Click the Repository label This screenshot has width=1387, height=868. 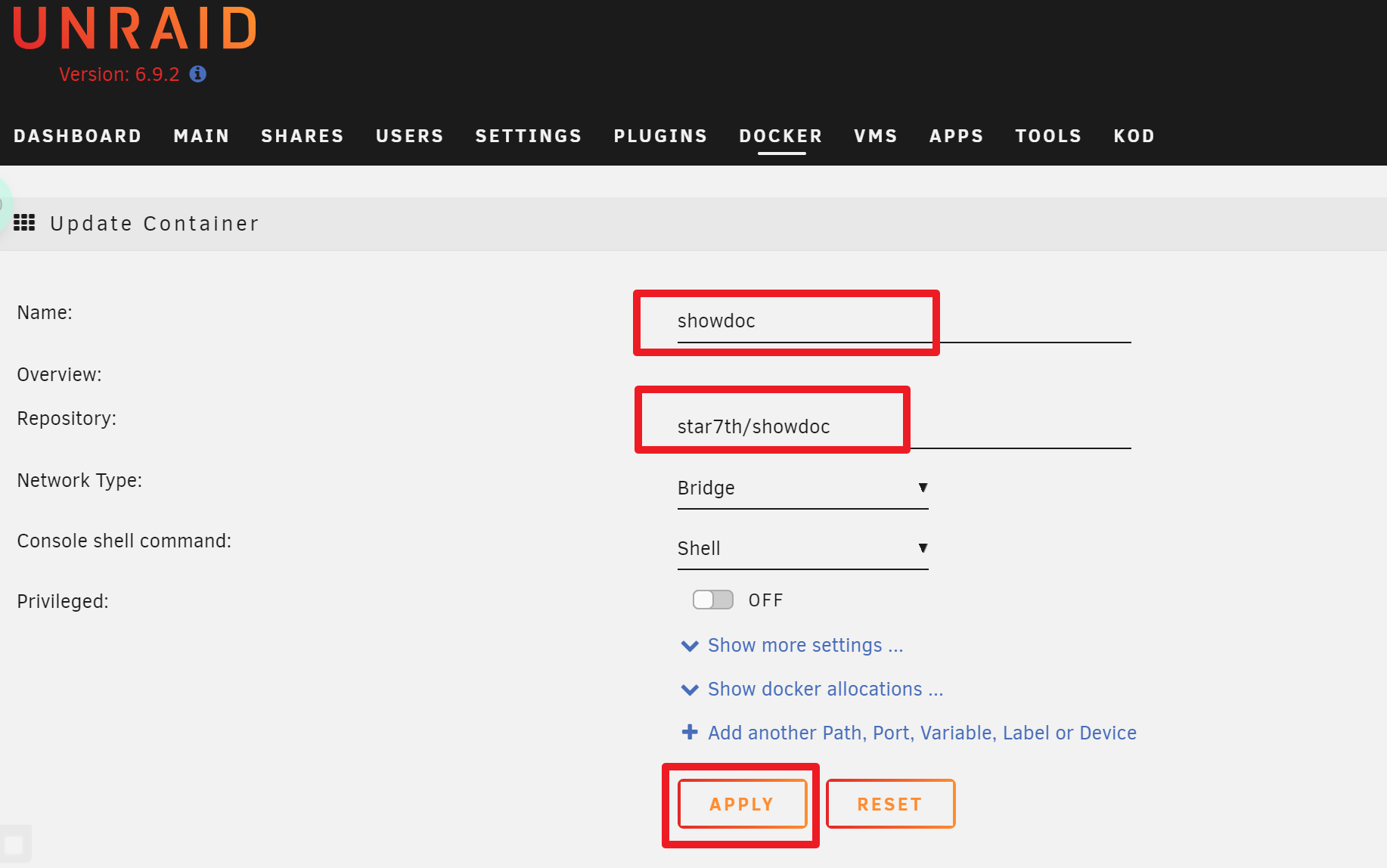(67, 418)
